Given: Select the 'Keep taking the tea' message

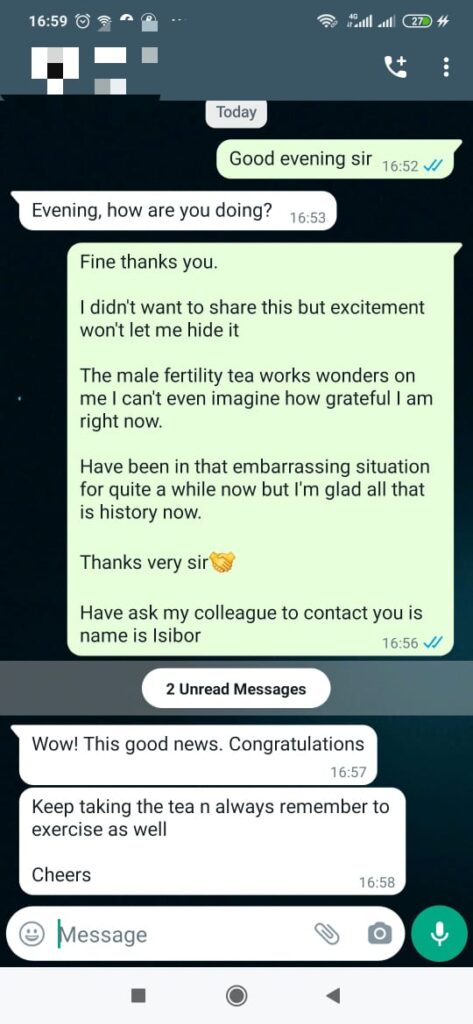Looking at the screenshot, I should (x=212, y=841).
